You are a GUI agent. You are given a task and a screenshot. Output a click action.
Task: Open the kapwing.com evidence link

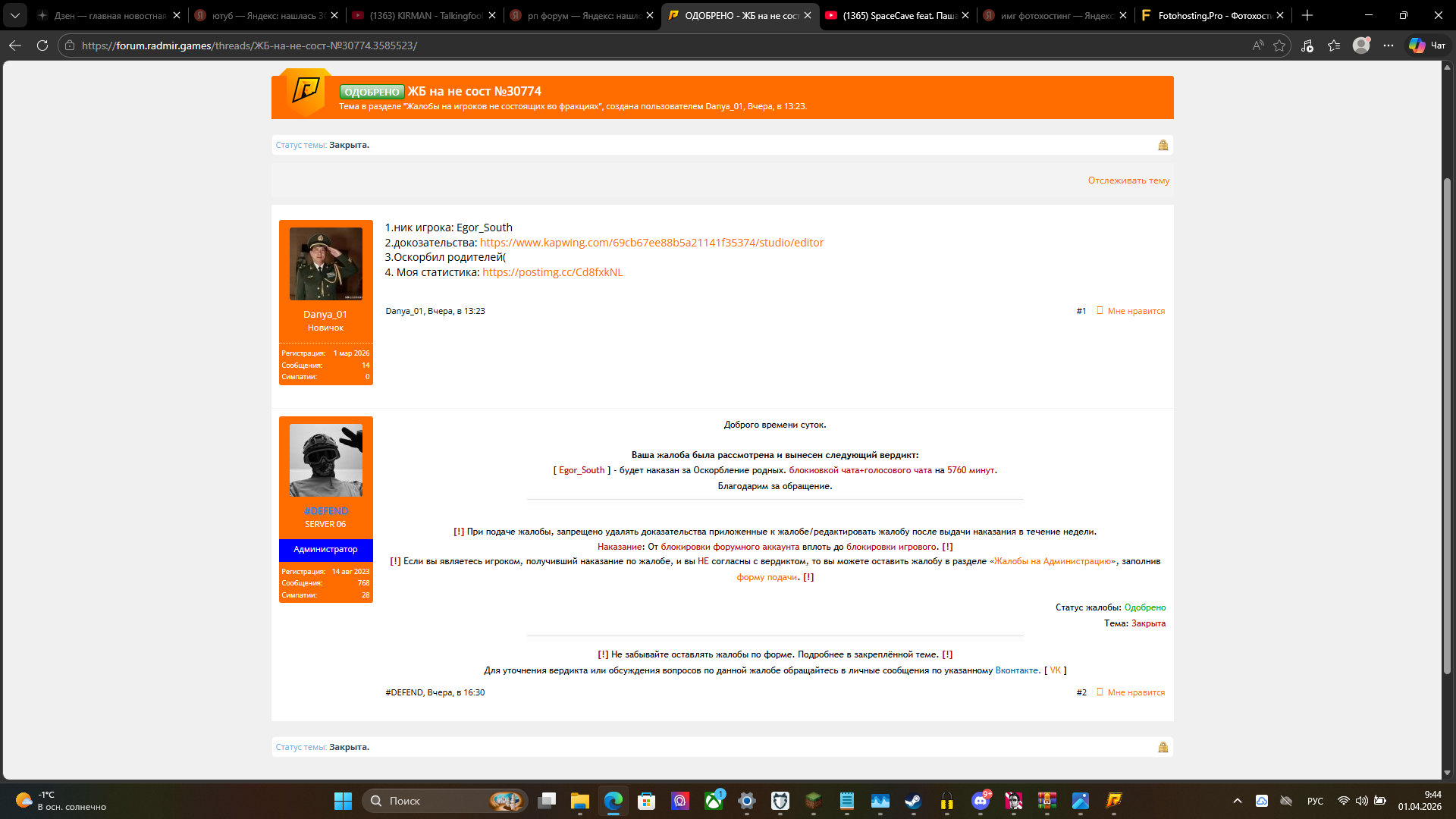pyautogui.click(x=651, y=243)
